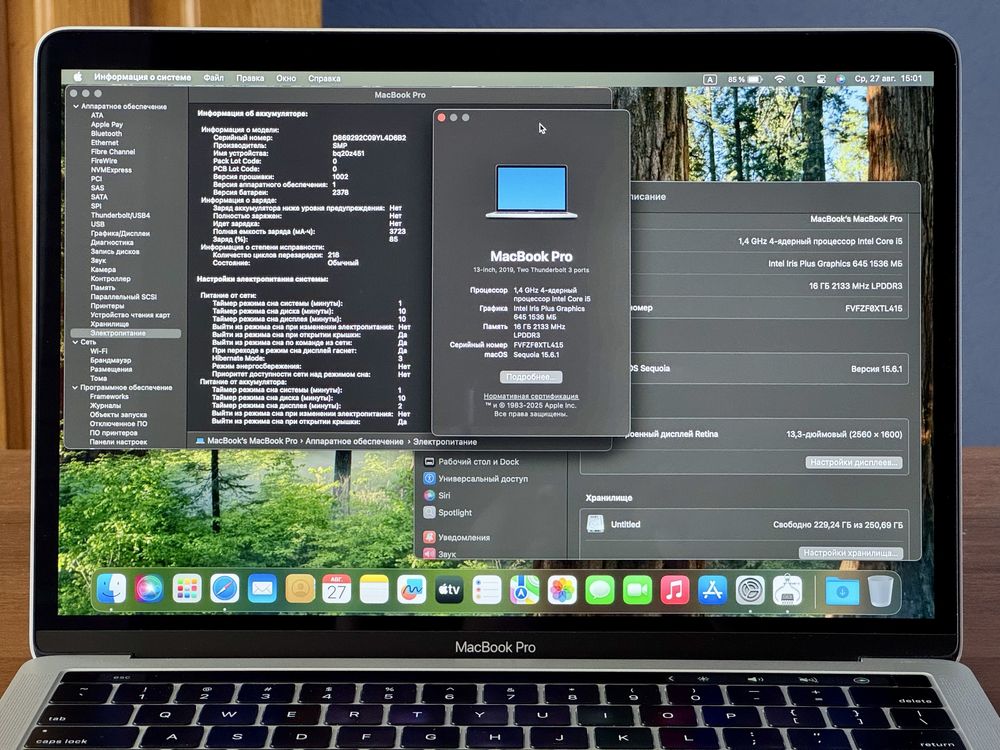
Task: Select NVMExpress in hardware list
Action: [111, 170]
